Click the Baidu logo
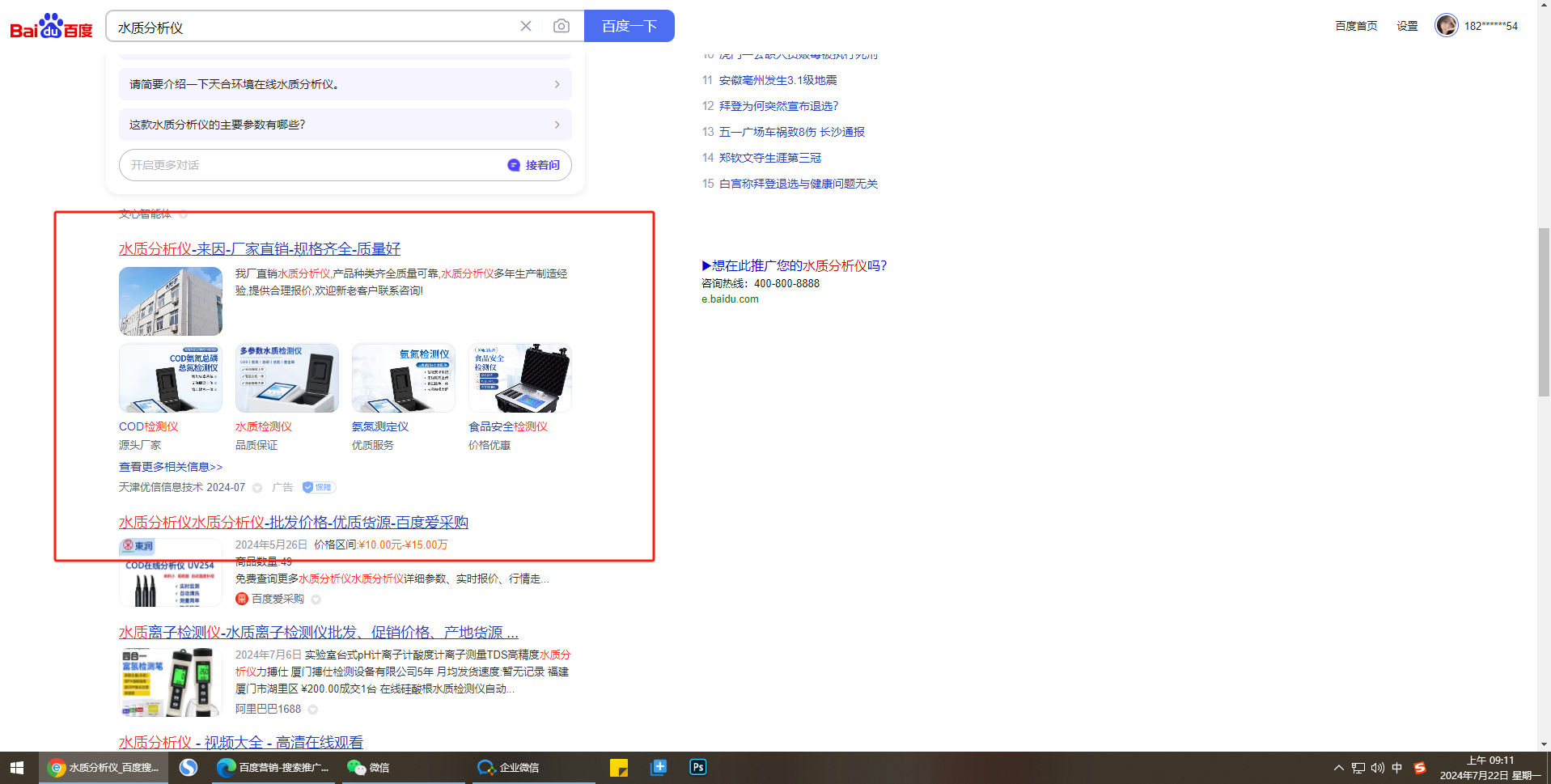Screen dimensions: 1551x784 coord(51,26)
